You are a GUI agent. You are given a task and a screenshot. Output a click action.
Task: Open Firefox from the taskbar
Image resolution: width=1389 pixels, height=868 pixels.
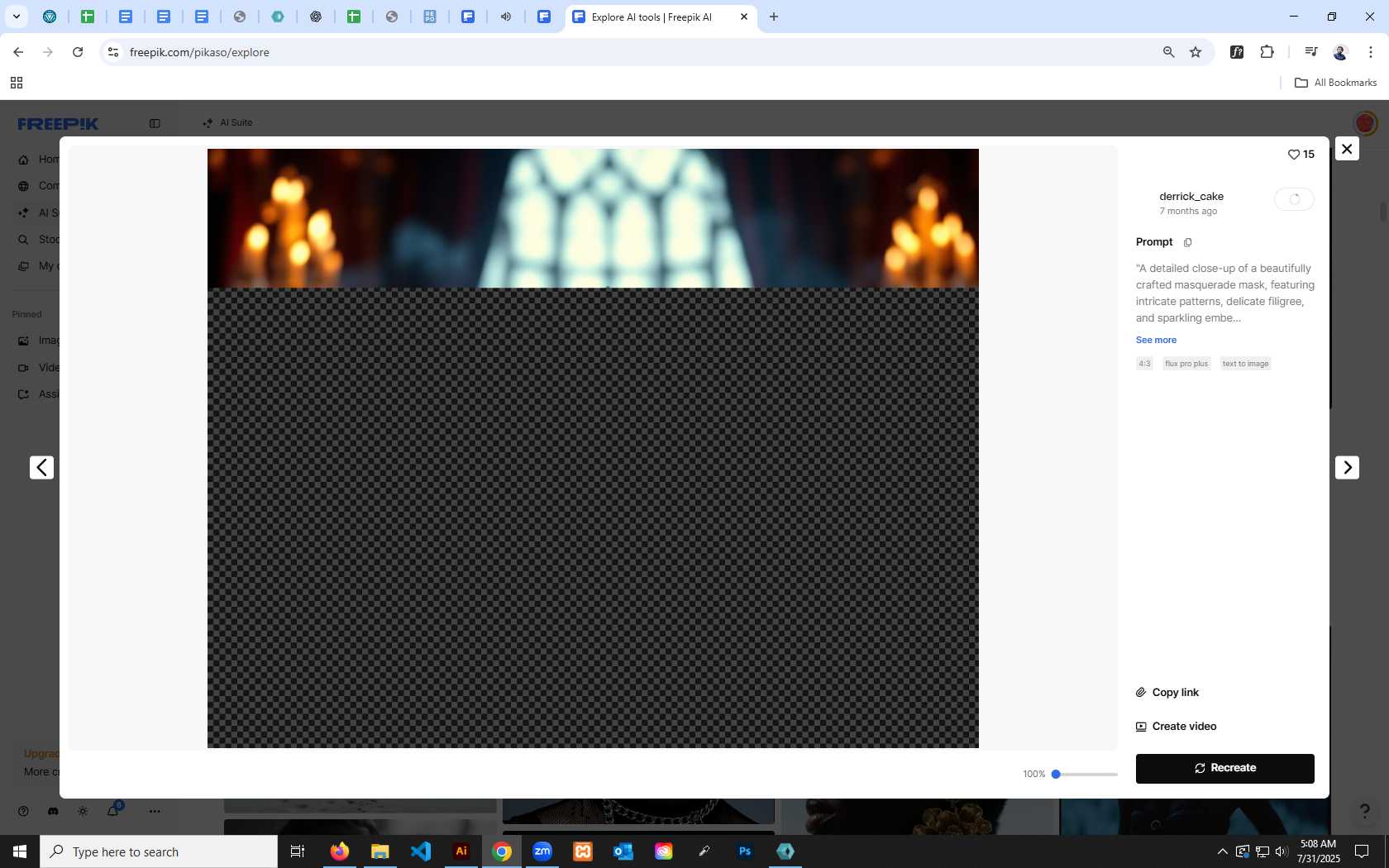pyautogui.click(x=340, y=851)
